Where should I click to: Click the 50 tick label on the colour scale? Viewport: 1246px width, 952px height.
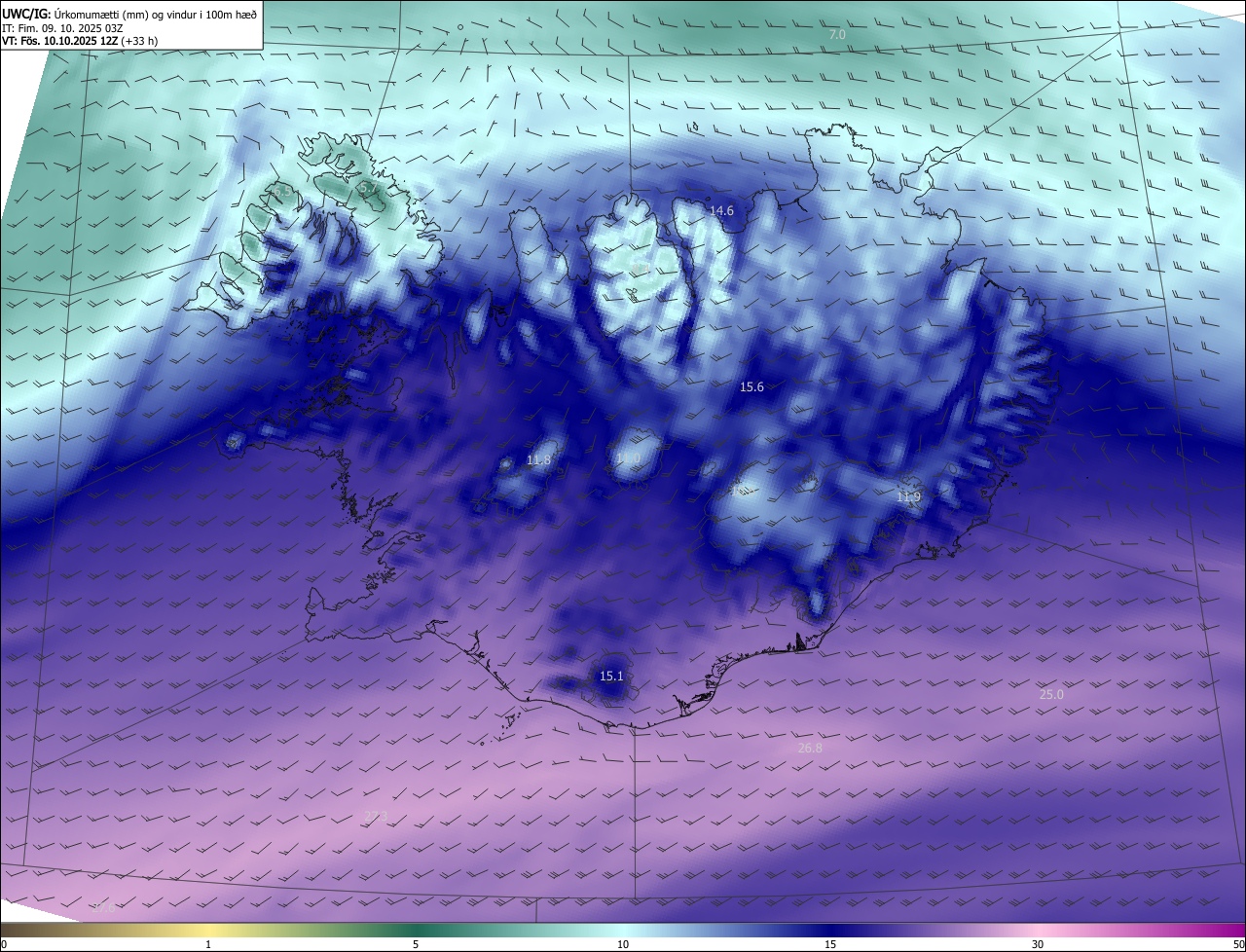tap(1238, 944)
